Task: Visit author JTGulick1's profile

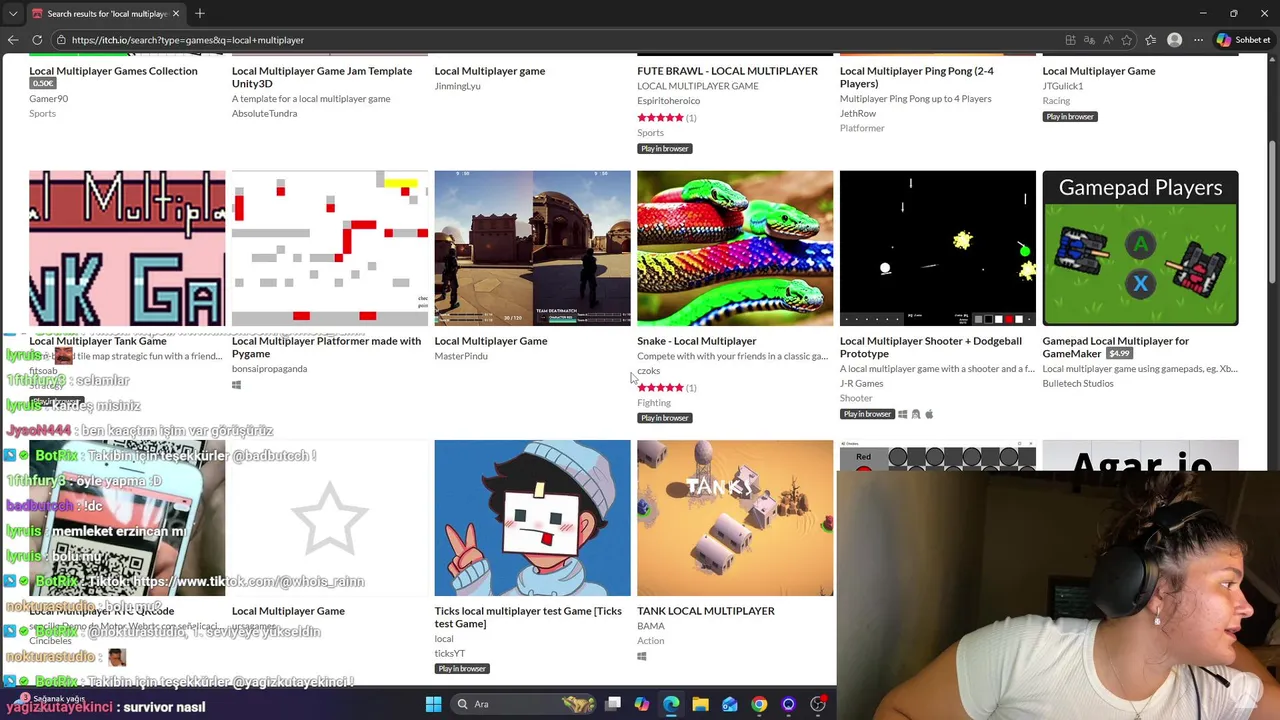Action: pos(1062,86)
